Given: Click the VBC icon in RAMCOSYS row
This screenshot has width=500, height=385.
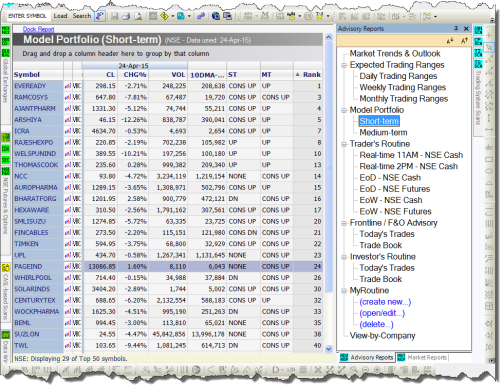Looking at the screenshot, I should [77, 97].
